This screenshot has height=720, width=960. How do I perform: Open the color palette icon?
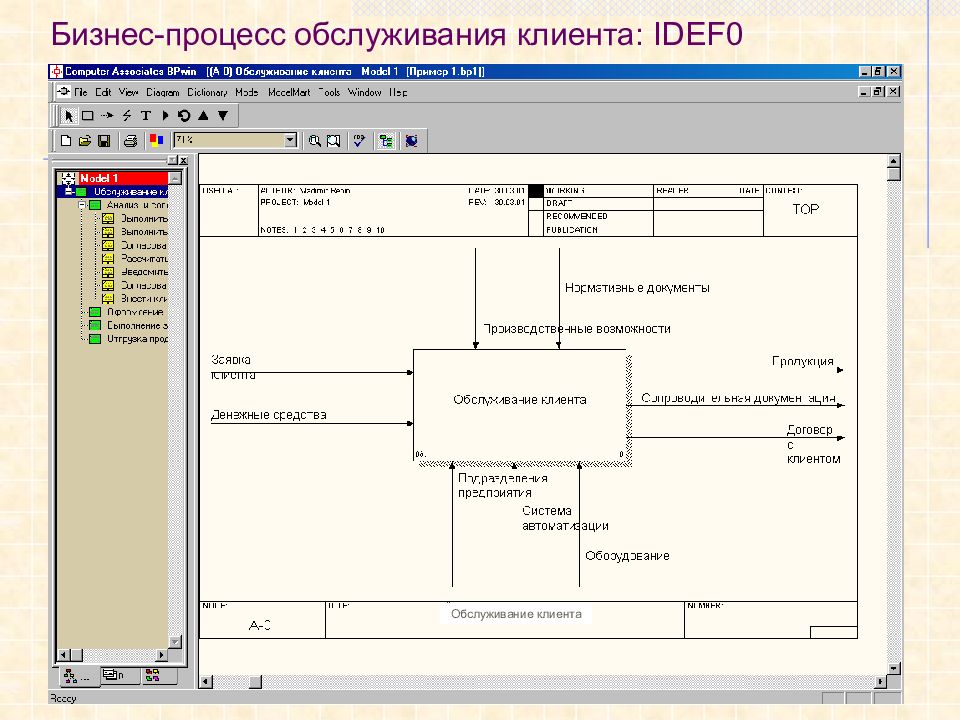coord(157,141)
